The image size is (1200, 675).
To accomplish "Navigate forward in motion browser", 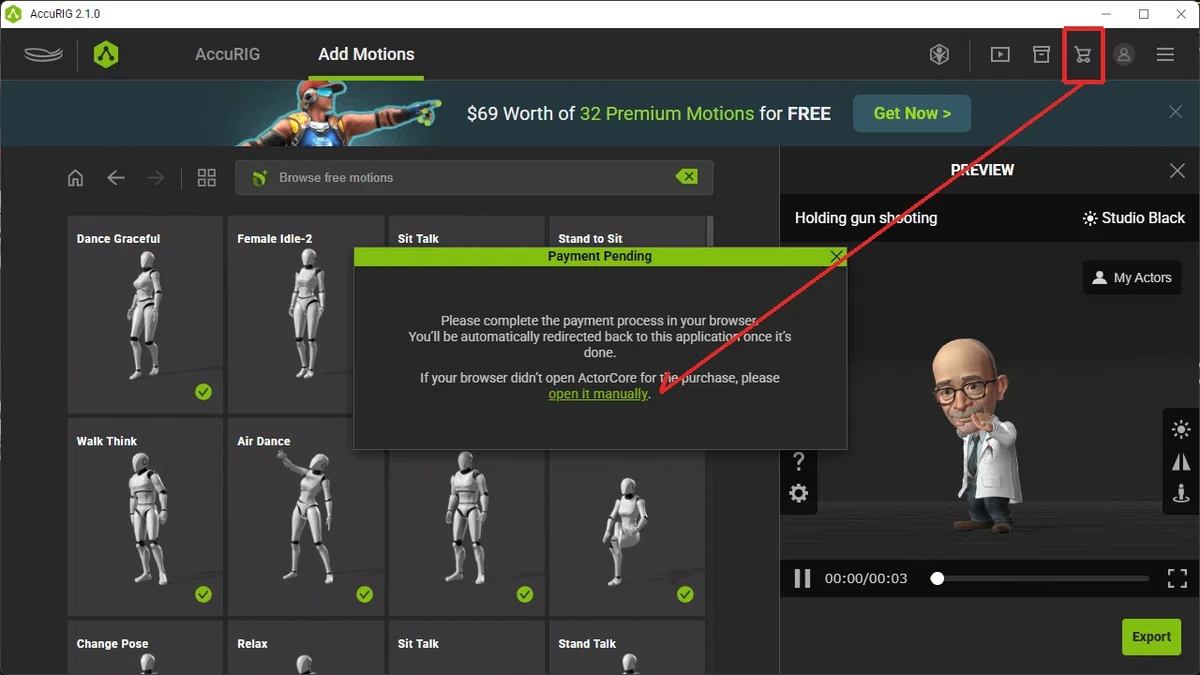I will click(156, 178).
